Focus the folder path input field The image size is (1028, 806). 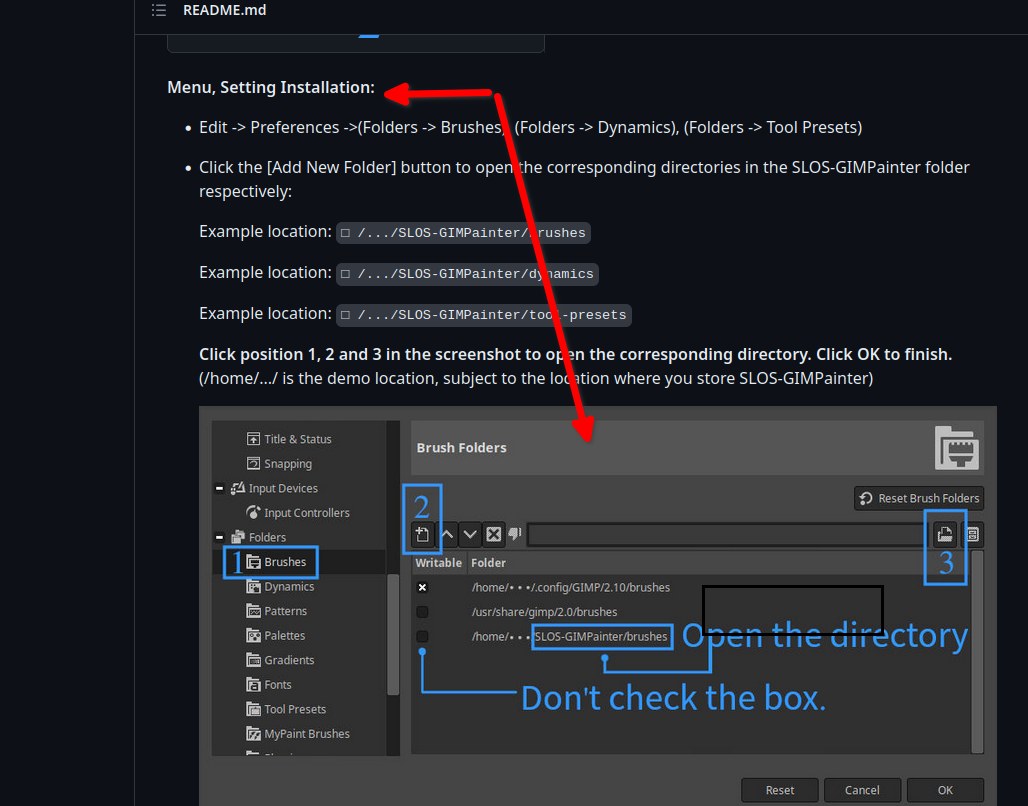(x=728, y=534)
